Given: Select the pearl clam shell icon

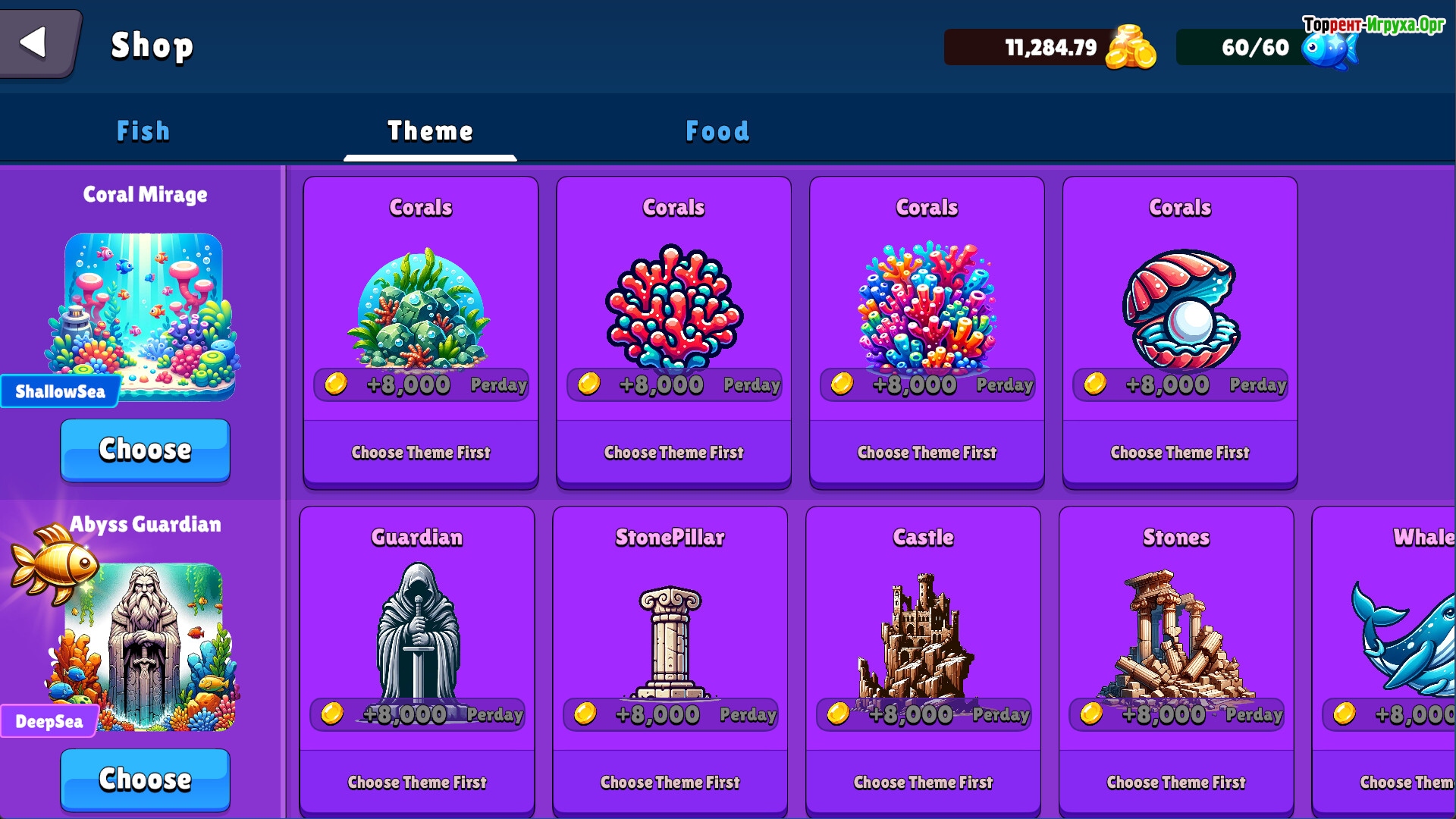Looking at the screenshot, I should (x=1181, y=309).
